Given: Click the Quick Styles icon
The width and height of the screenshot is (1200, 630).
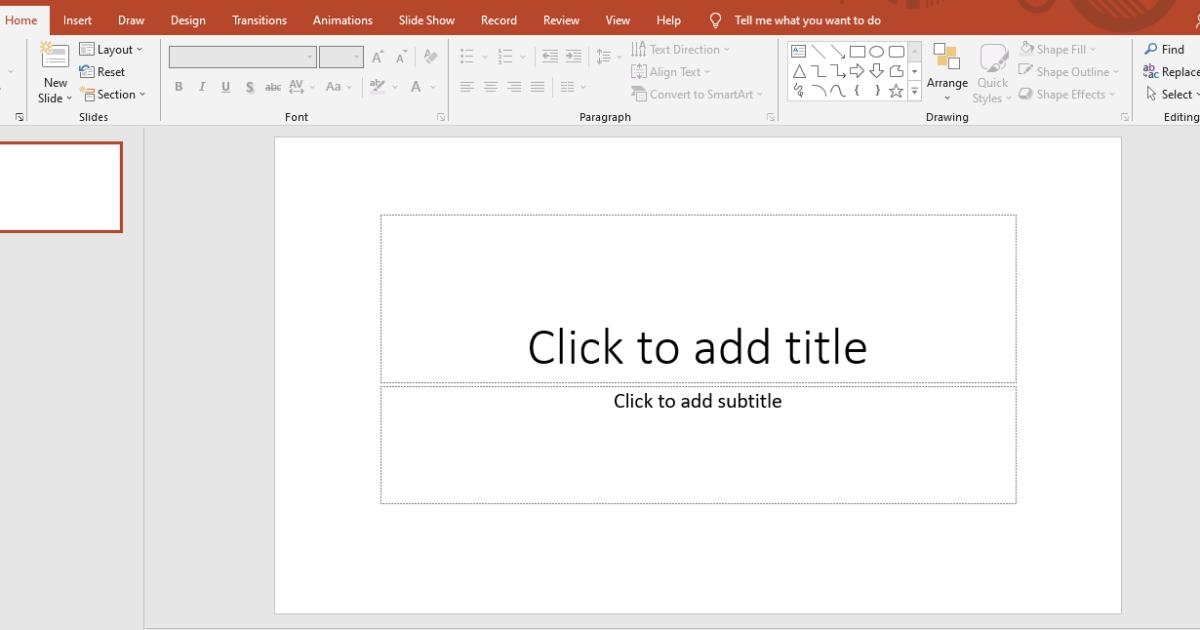Looking at the screenshot, I should tap(992, 57).
